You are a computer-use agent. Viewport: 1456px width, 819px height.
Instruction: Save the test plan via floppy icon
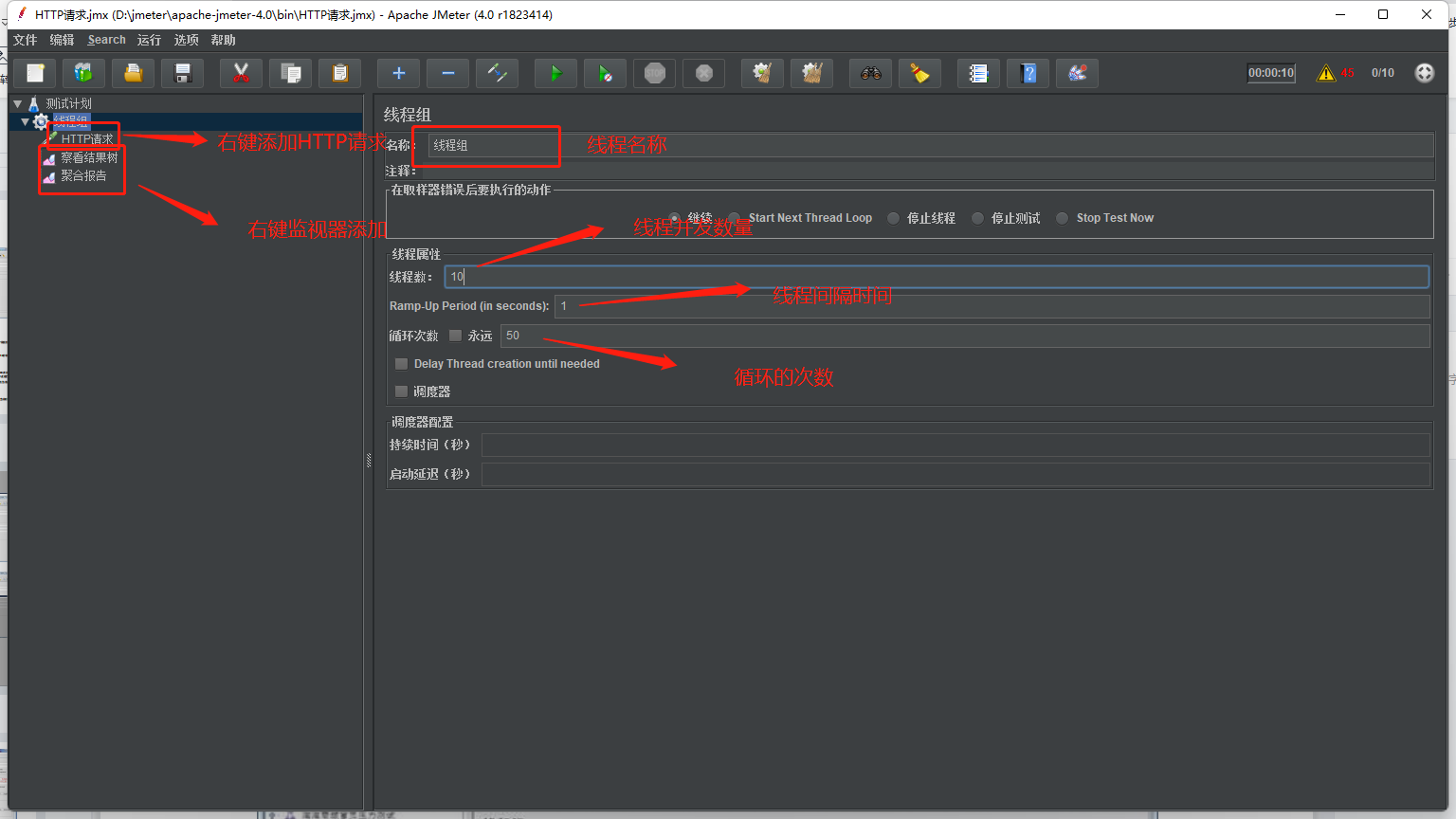point(183,73)
